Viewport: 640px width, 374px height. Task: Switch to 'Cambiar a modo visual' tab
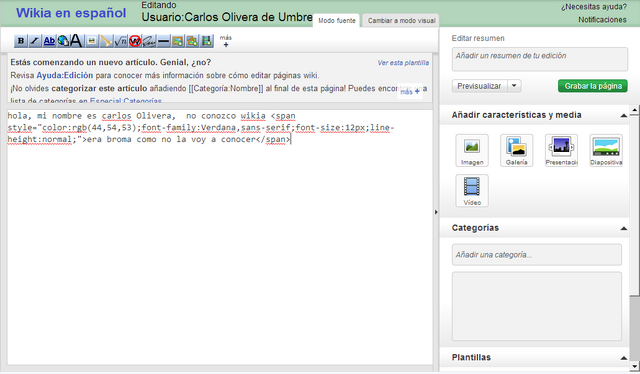pyautogui.click(x=401, y=20)
